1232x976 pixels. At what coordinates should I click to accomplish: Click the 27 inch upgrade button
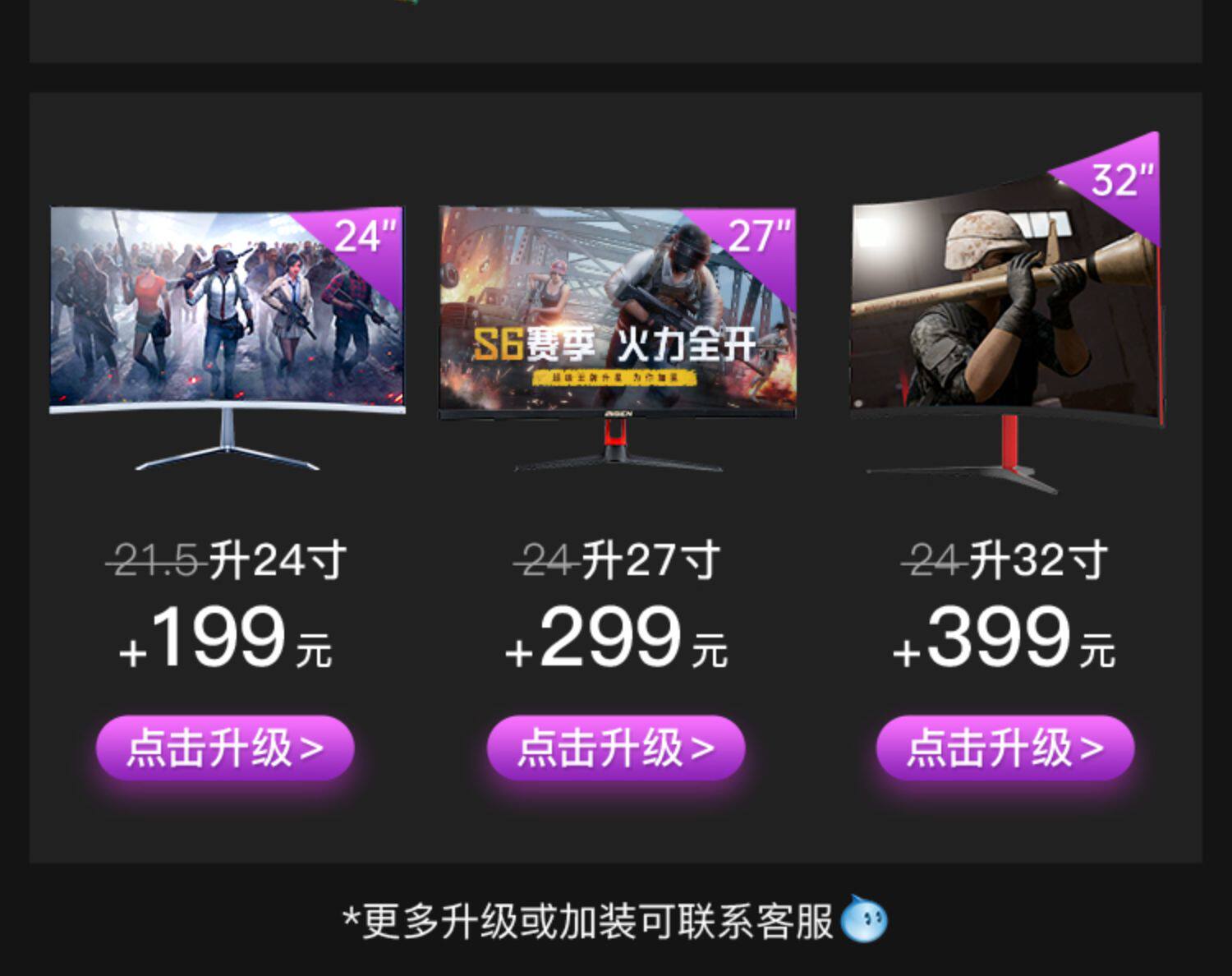point(616,748)
